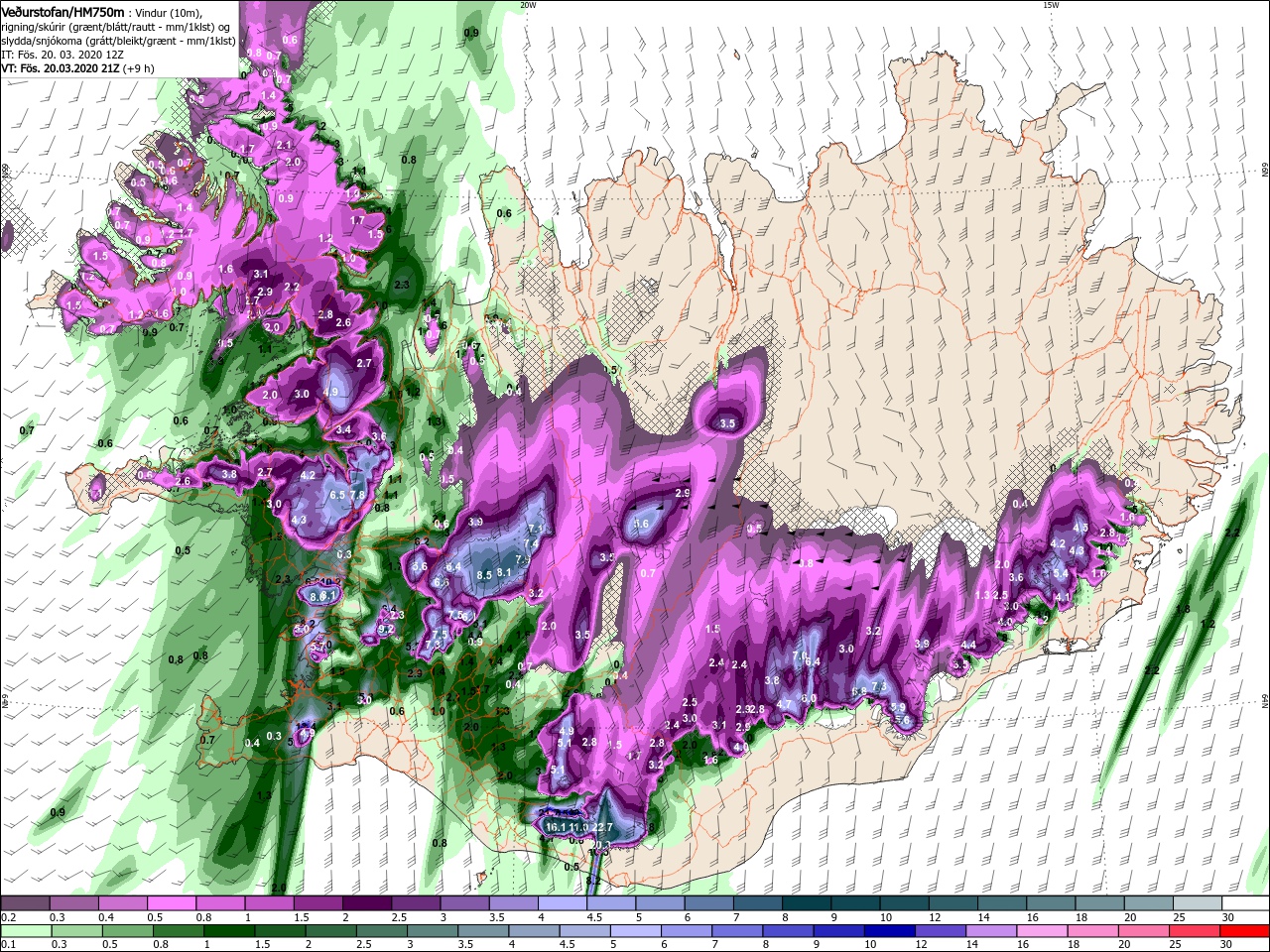This screenshot has height=952, width=1270.
Task: Click the 30 label in the bottom legend row
Action: [1226, 944]
